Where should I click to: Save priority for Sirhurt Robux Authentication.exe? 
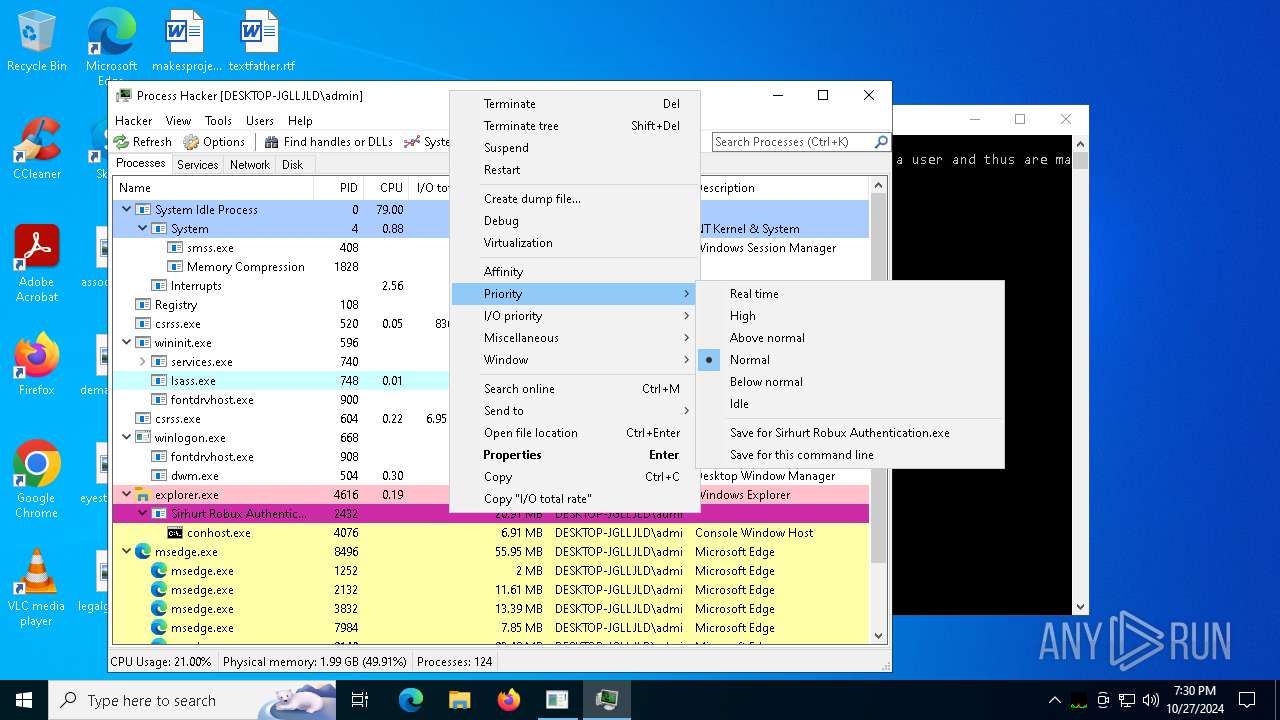(x=850, y=433)
